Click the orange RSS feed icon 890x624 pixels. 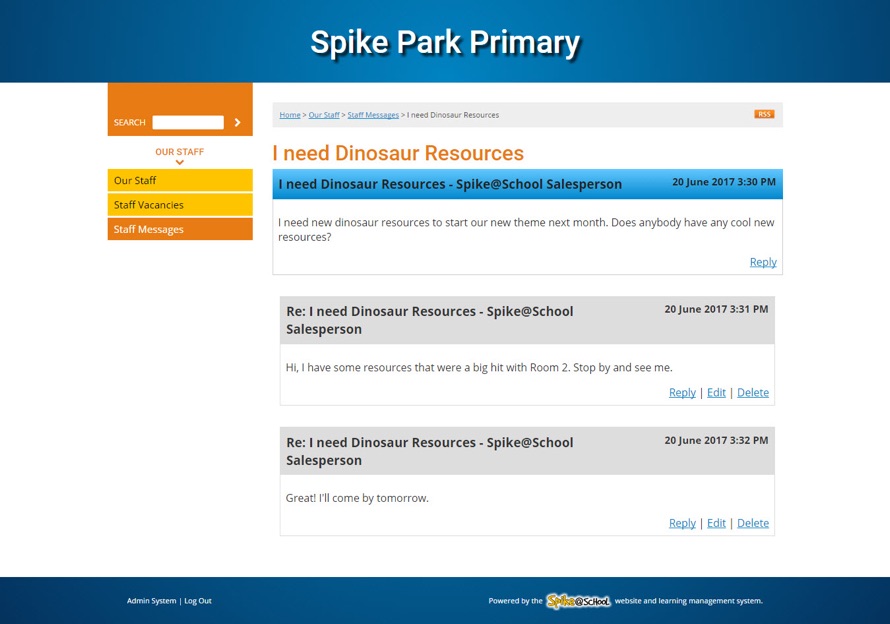point(764,114)
